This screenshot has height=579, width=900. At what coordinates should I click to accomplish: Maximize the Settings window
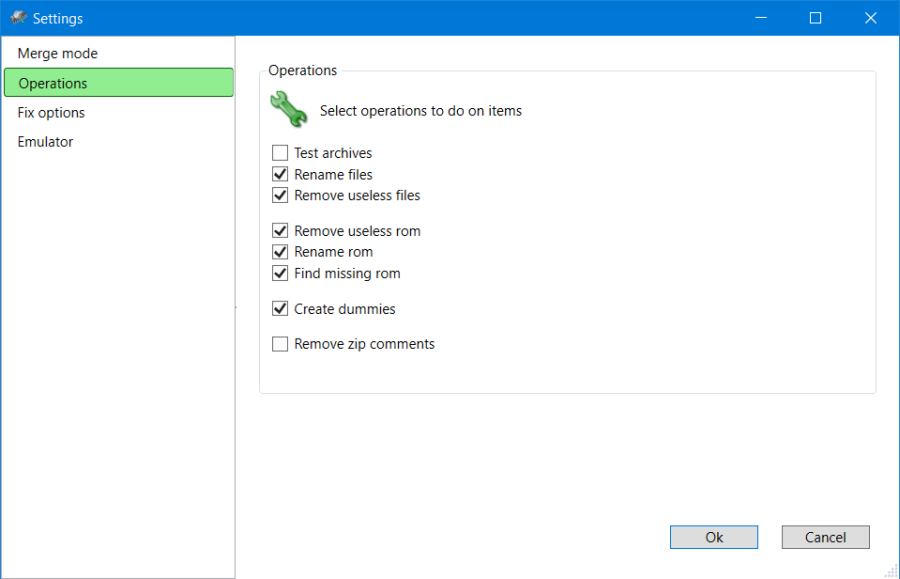pyautogui.click(x=815, y=18)
